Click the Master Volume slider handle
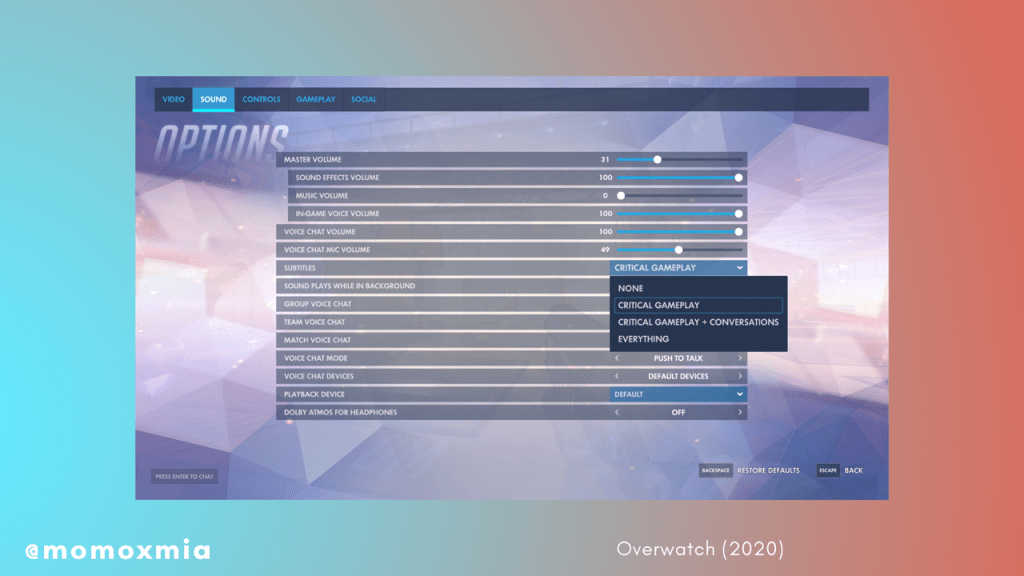 coord(657,159)
